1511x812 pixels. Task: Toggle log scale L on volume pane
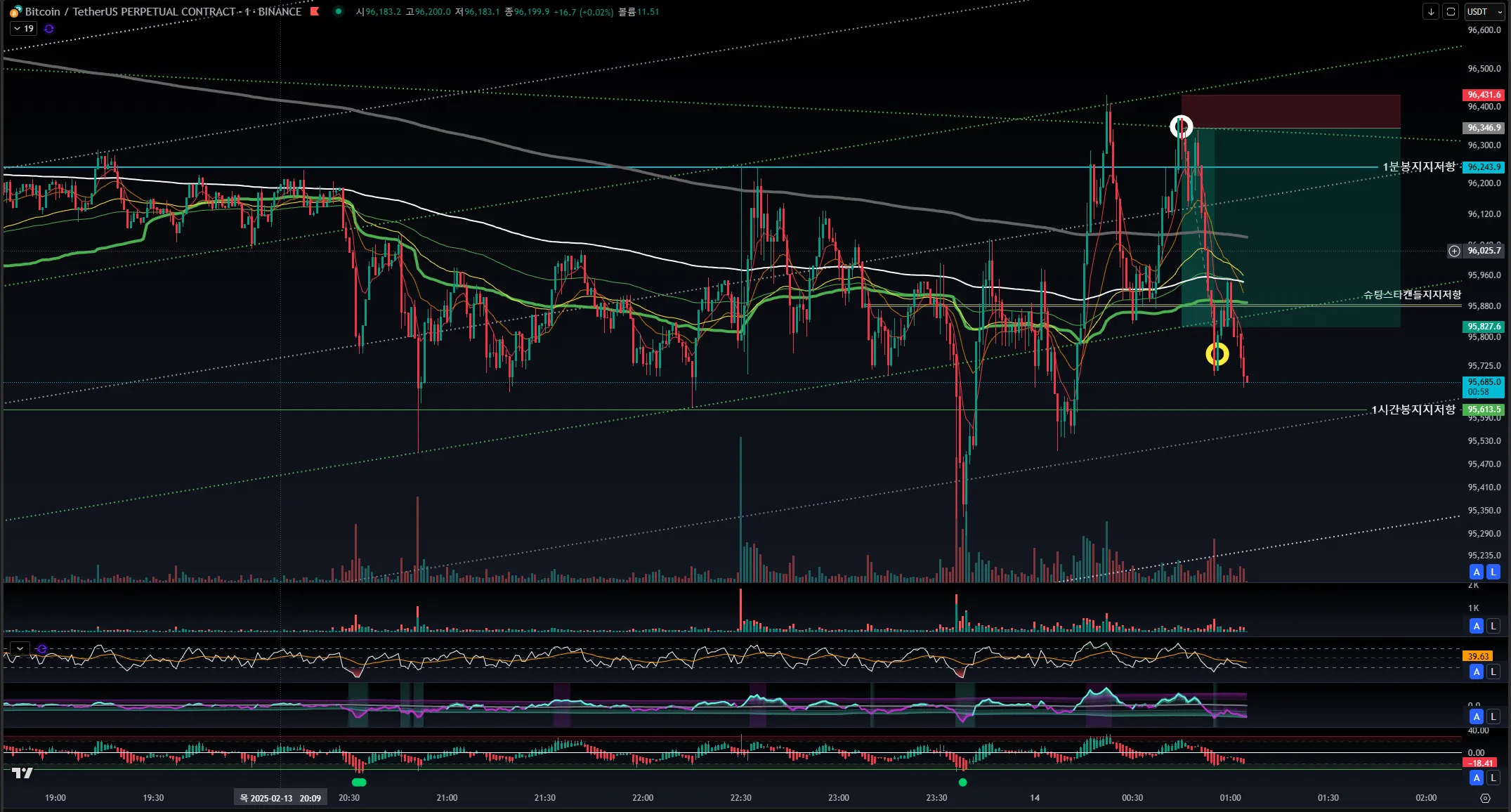click(x=1493, y=626)
